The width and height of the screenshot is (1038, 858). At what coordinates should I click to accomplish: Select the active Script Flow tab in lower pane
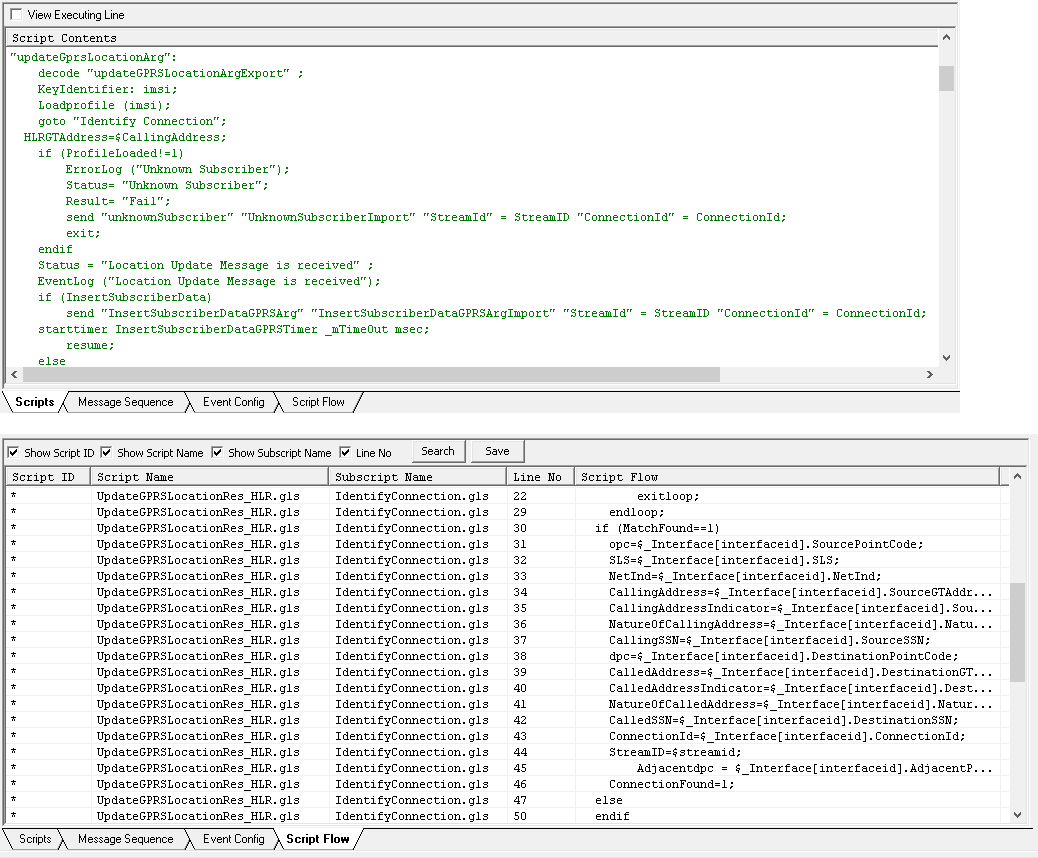pyautogui.click(x=318, y=839)
